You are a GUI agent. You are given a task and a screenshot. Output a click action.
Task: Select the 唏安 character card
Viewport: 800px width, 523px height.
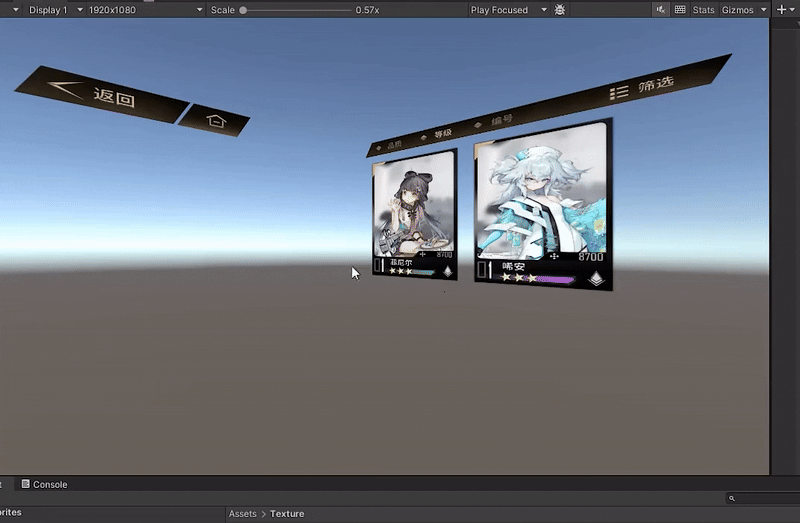(x=543, y=205)
